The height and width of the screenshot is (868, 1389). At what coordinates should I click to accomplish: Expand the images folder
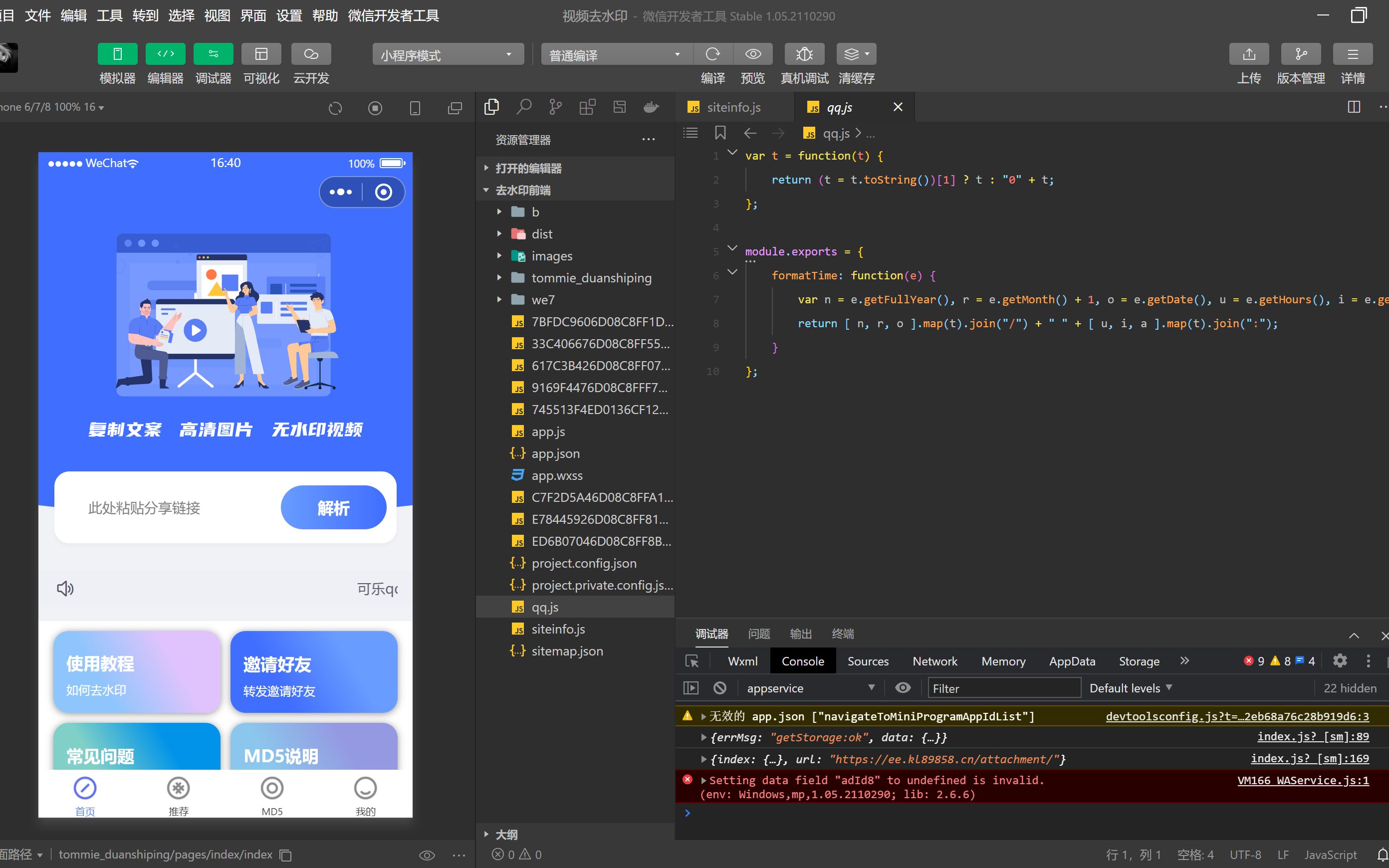point(575,256)
